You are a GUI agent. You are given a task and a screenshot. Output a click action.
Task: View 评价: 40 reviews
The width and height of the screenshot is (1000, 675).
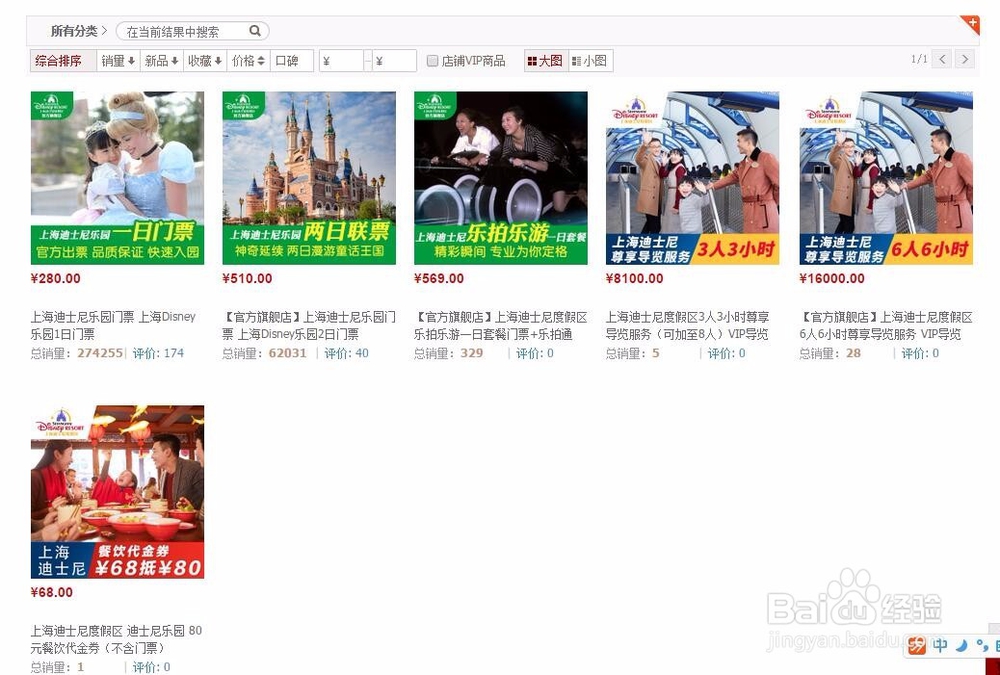point(346,353)
